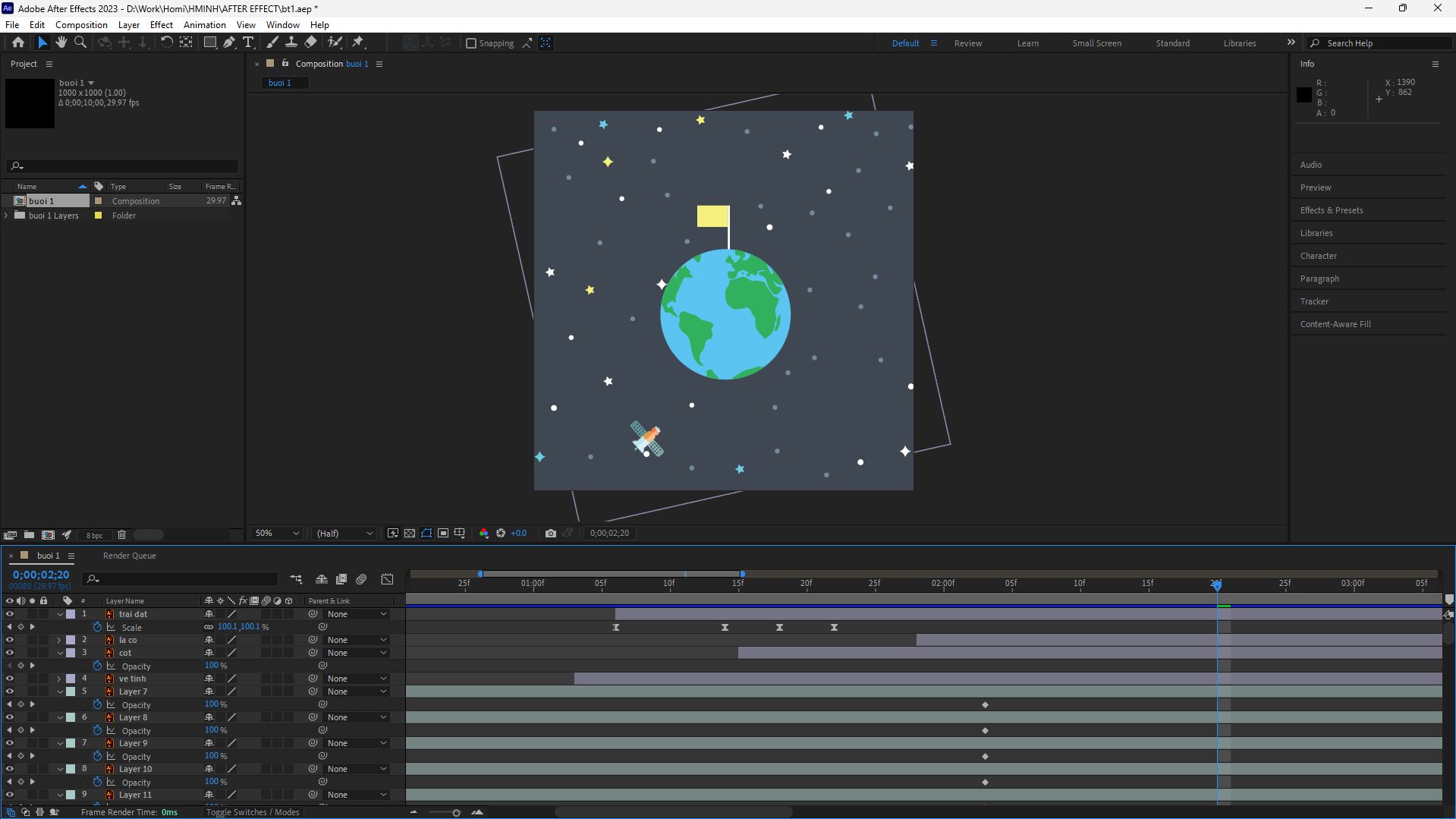Image resolution: width=1456 pixels, height=819 pixels.
Task: Select the Pen tool
Action: point(228,43)
